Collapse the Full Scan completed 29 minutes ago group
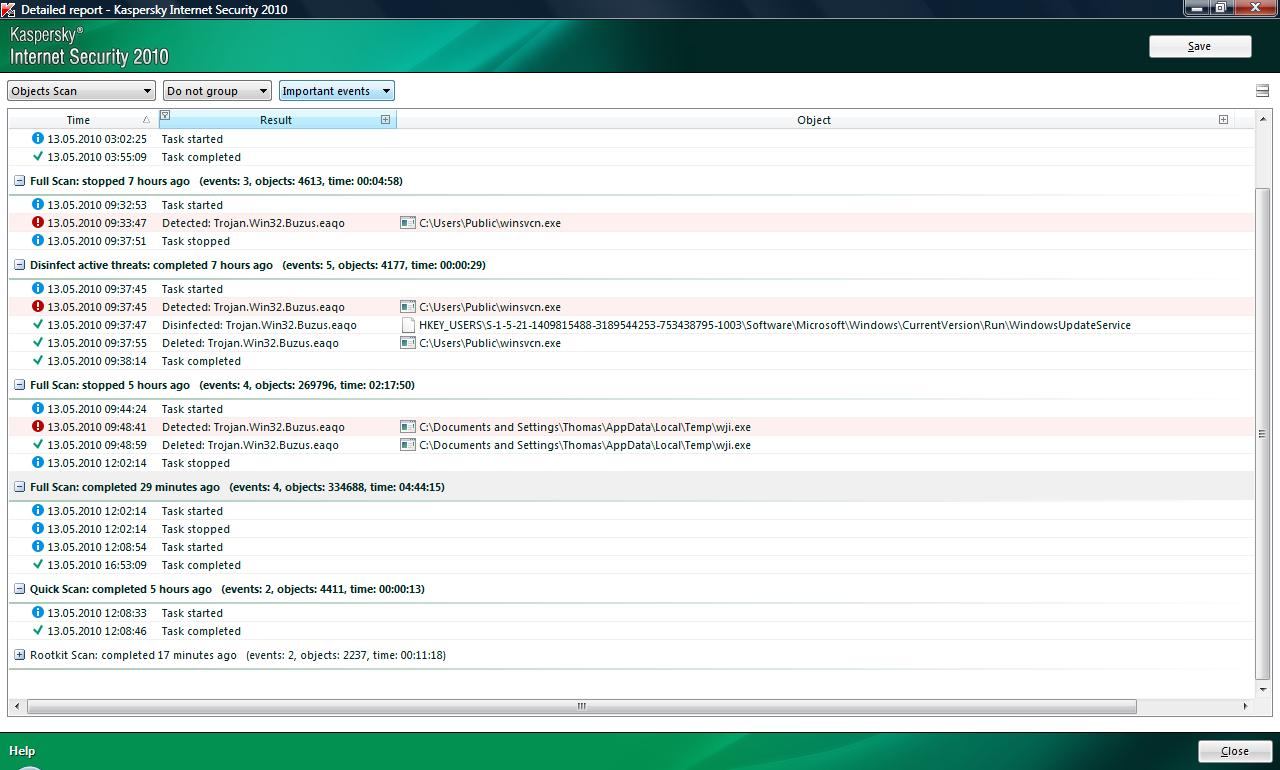The height and width of the screenshot is (770, 1280). pyautogui.click(x=19, y=487)
